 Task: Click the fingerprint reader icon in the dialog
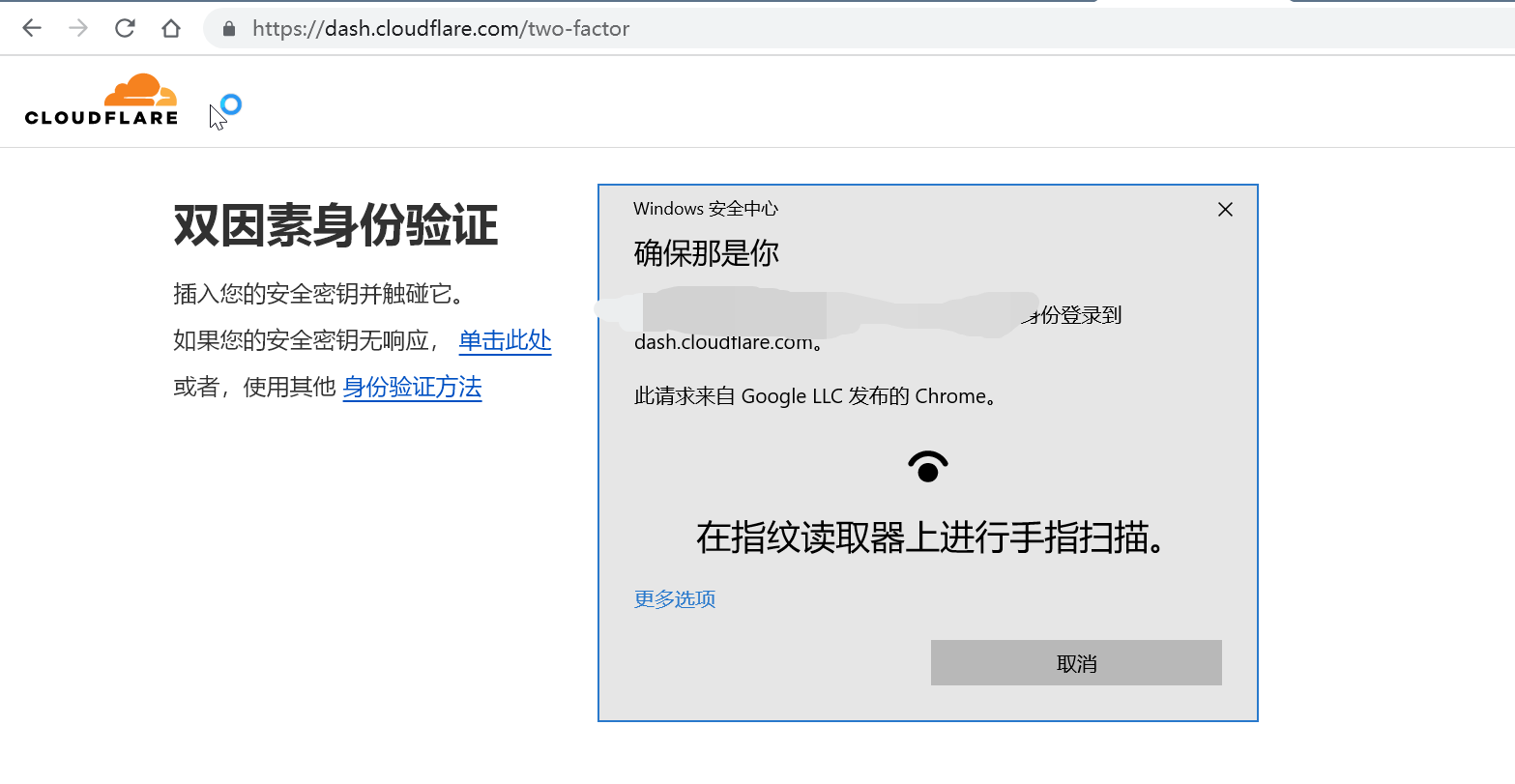928,467
